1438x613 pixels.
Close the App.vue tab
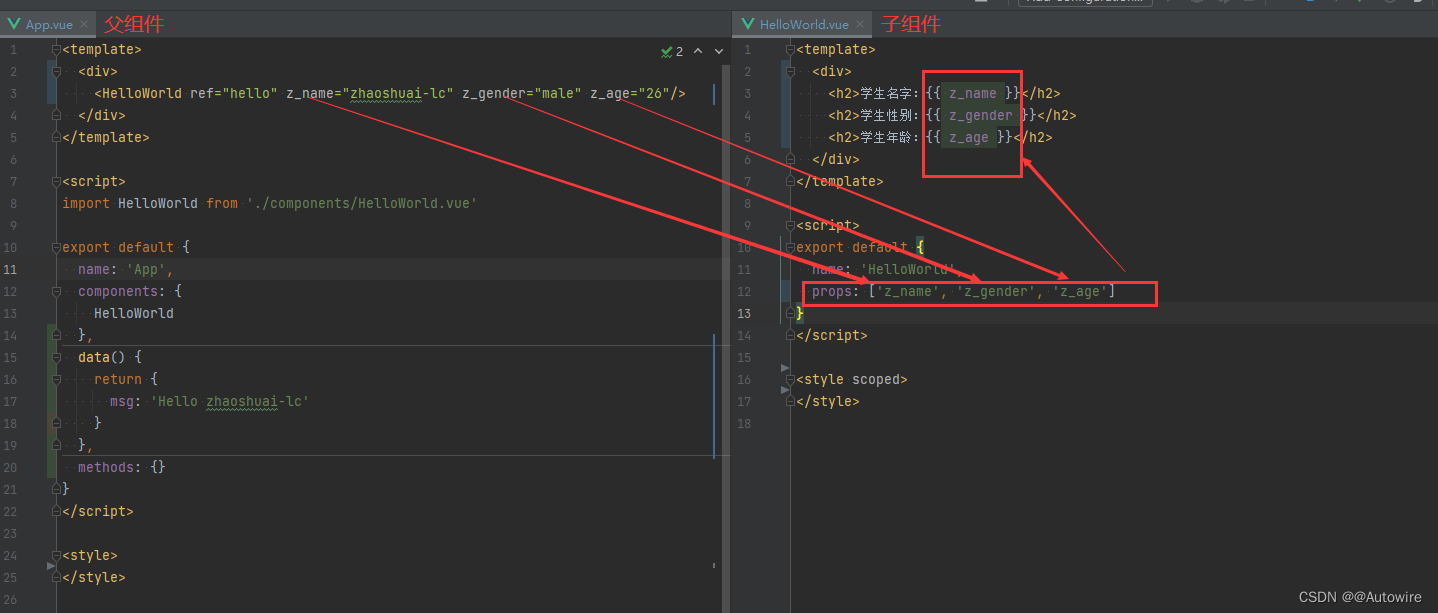[x=83, y=24]
